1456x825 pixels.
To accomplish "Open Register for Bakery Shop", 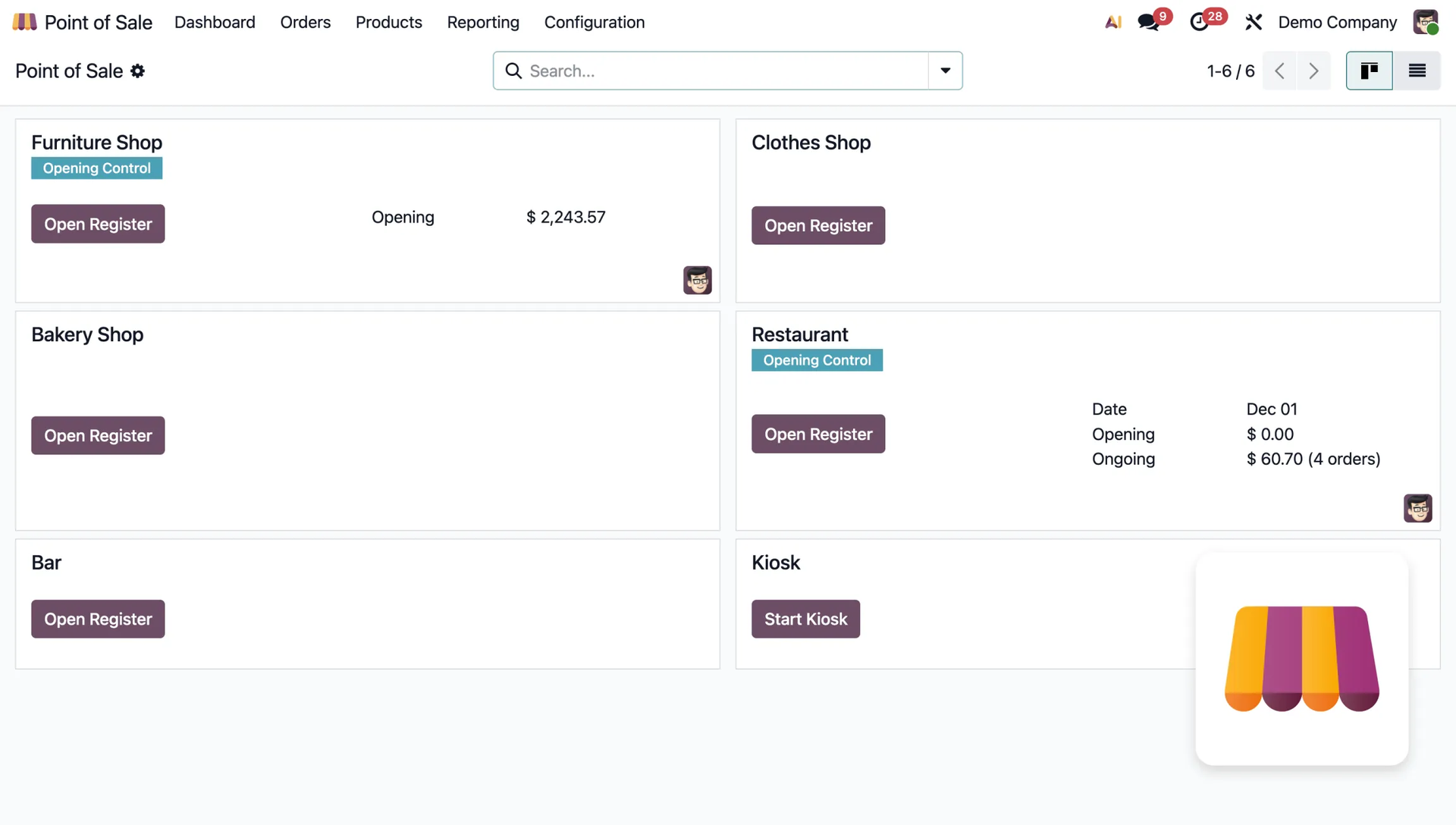I will coord(98,435).
